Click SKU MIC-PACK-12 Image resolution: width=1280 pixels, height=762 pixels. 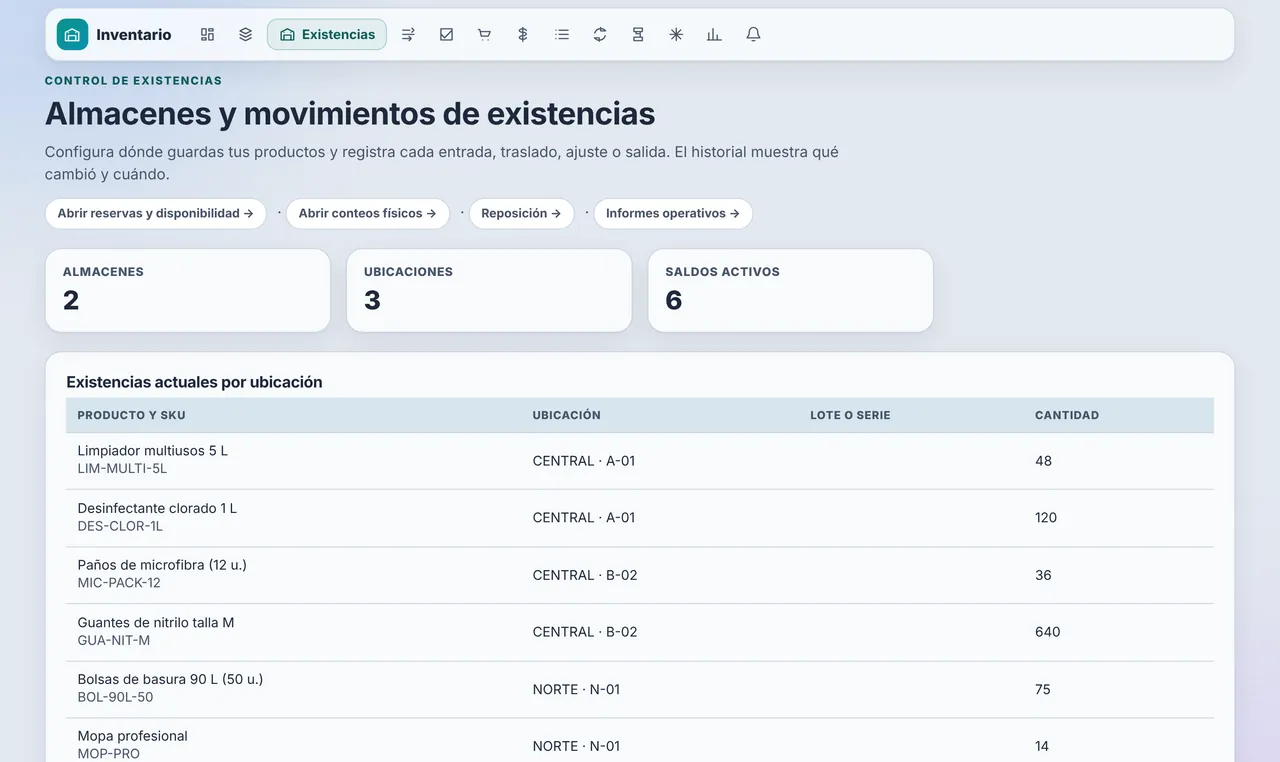119,583
